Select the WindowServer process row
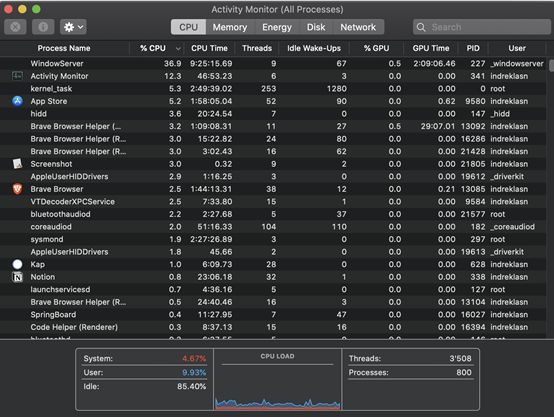 coord(273,64)
